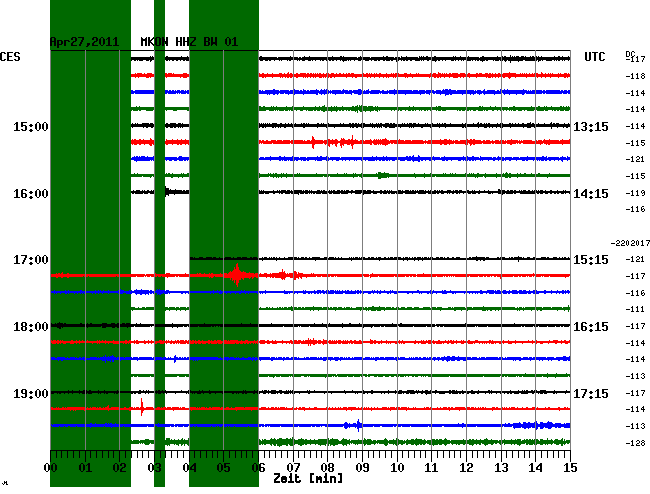Click the date label Apr27,2011
The width and height of the screenshot is (650, 494).
[x=84, y=42]
